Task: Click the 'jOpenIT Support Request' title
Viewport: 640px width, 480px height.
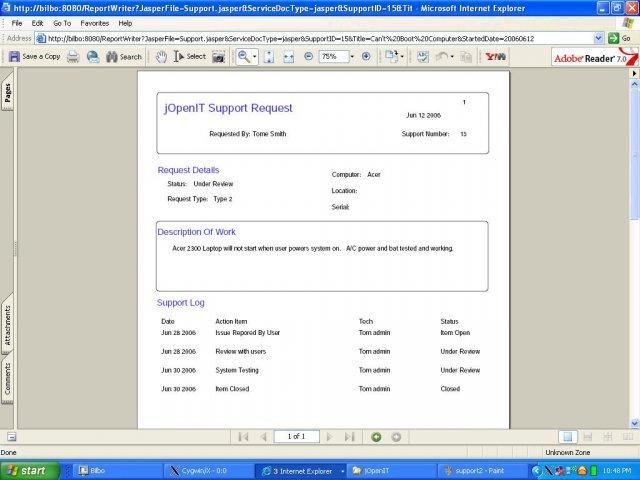Action: (228, 108)
